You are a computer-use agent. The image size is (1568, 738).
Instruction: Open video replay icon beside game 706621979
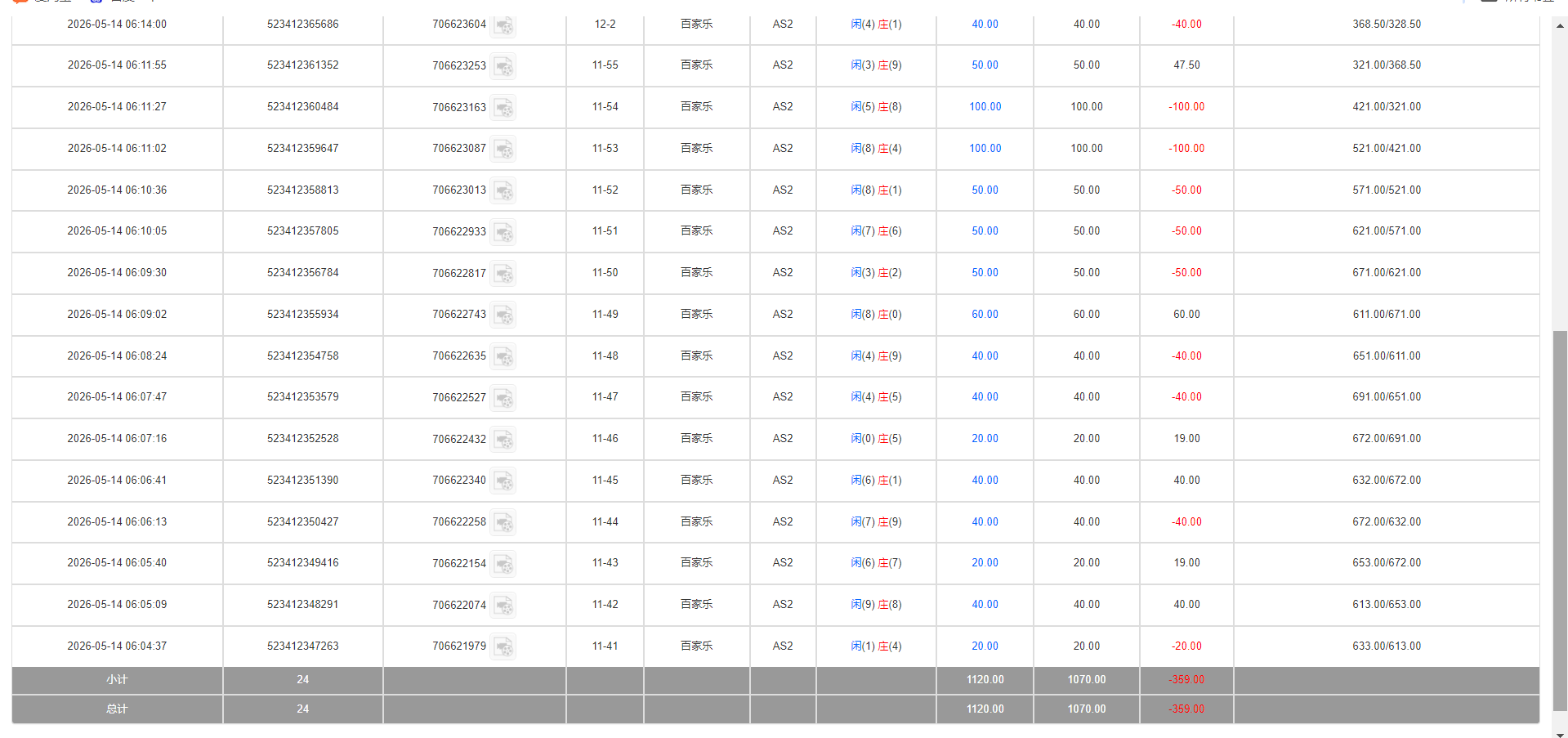[503, 646]
